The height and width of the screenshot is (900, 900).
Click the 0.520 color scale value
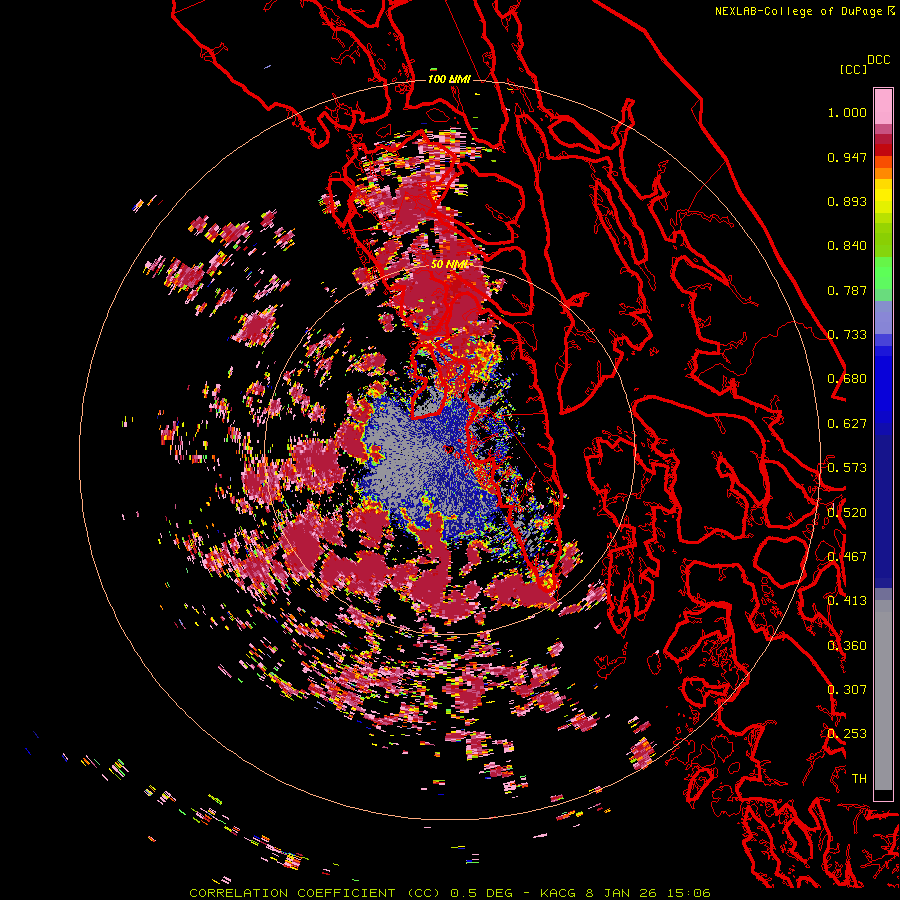pyautogui.click(x=847, y=513)
